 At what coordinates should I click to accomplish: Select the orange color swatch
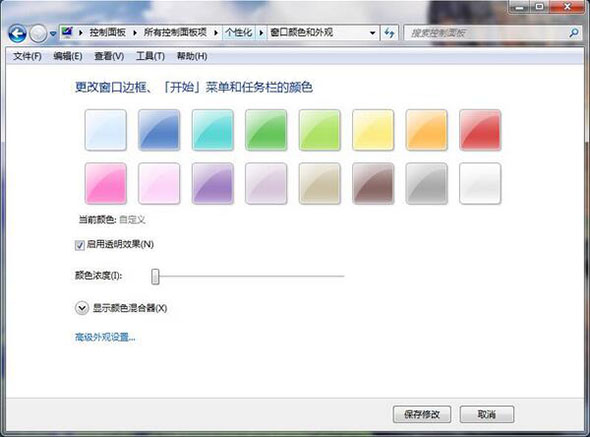pyautogui.click(x=426, y=130)
